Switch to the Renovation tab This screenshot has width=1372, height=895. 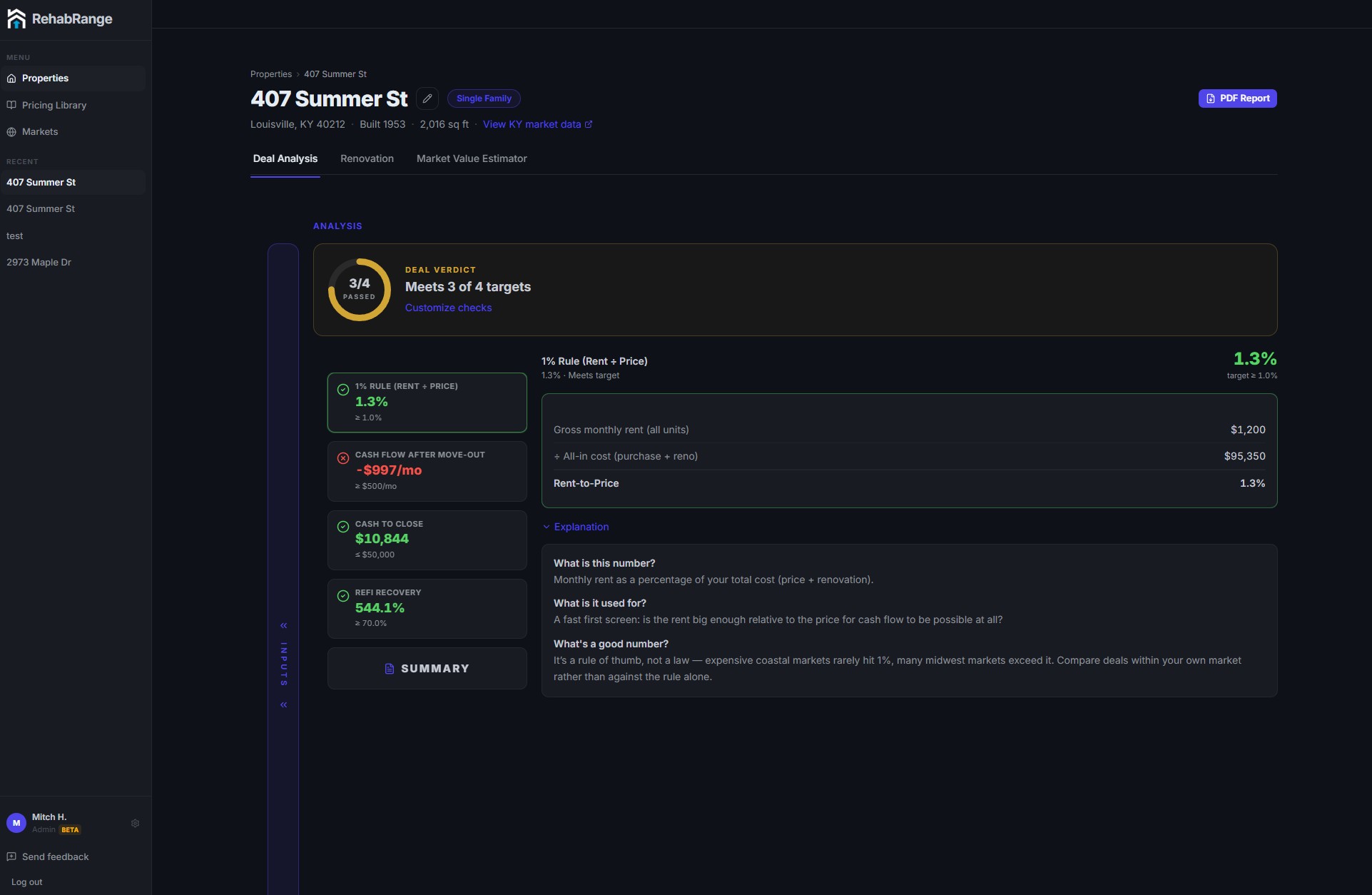(367, 158)
